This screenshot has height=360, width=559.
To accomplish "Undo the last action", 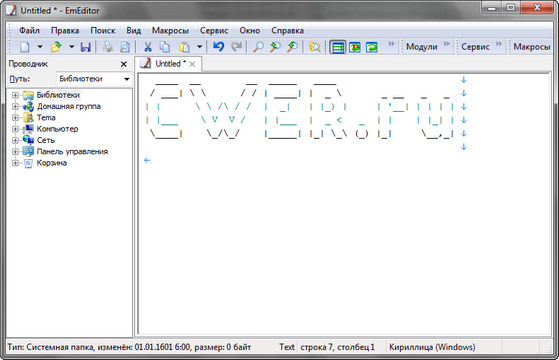I will pyautogui.click(x=219, y=47).
